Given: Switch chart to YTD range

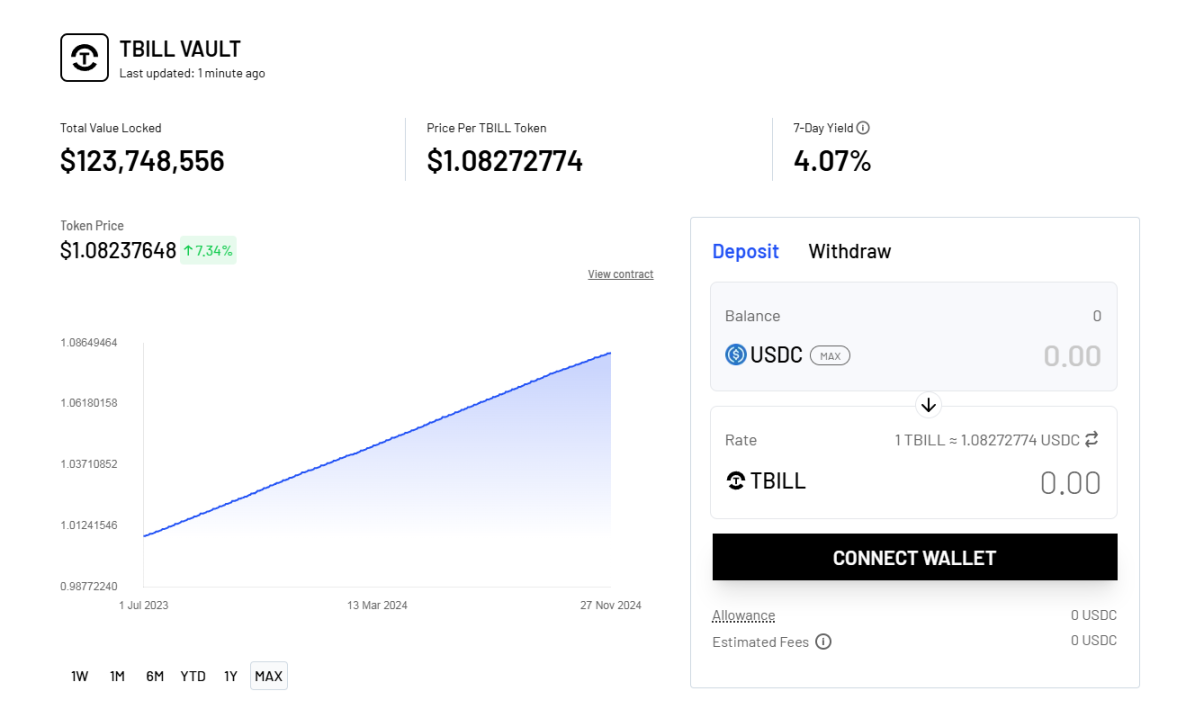Looking at the screenshot, I should pos(193,676).
